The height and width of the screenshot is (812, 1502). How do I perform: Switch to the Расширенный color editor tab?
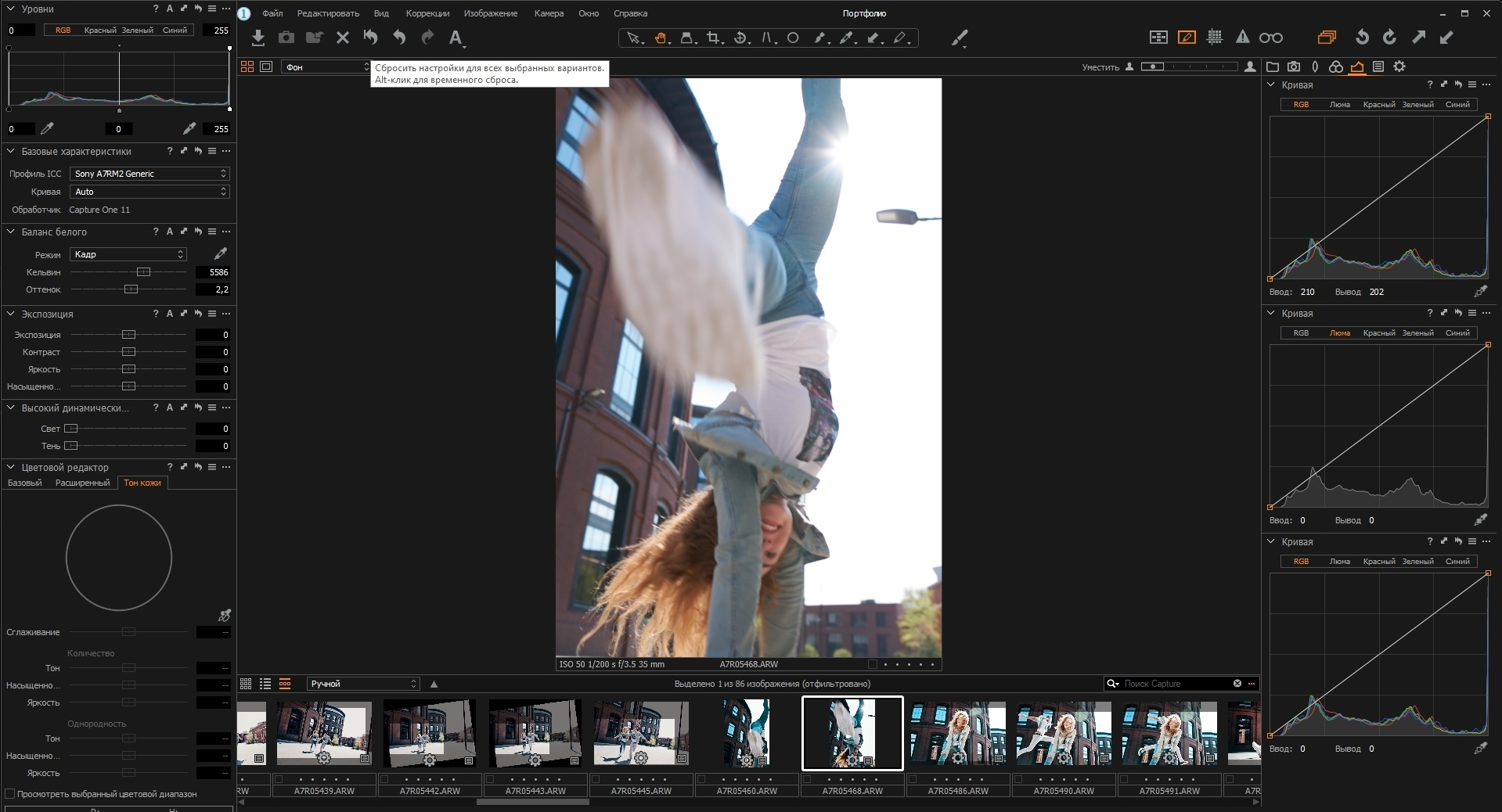click(x=82, y=483)
